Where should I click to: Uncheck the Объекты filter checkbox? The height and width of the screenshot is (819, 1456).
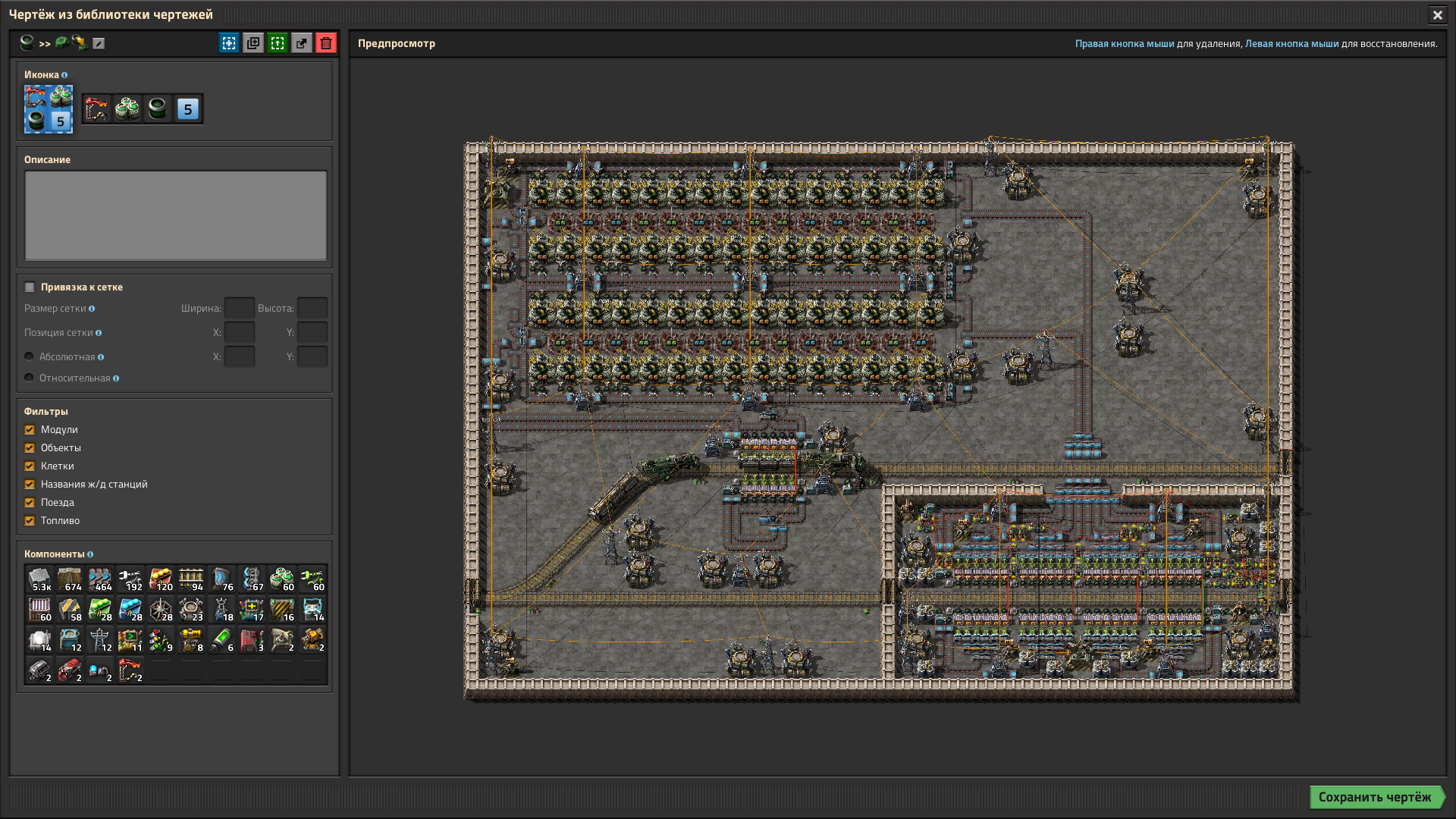click(x=30, y=448)
